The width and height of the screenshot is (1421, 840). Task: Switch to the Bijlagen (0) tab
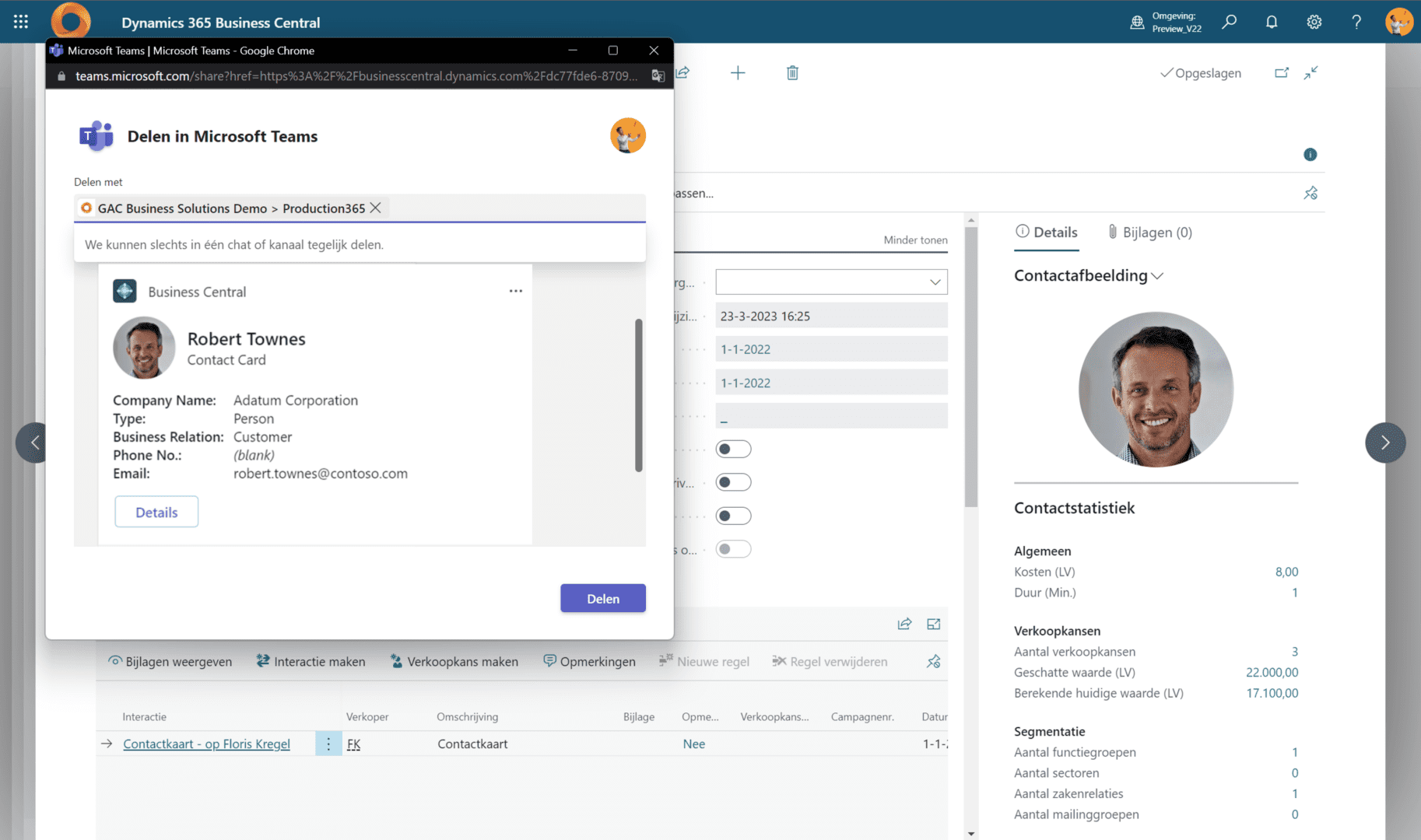click(x=1149, y=232)
